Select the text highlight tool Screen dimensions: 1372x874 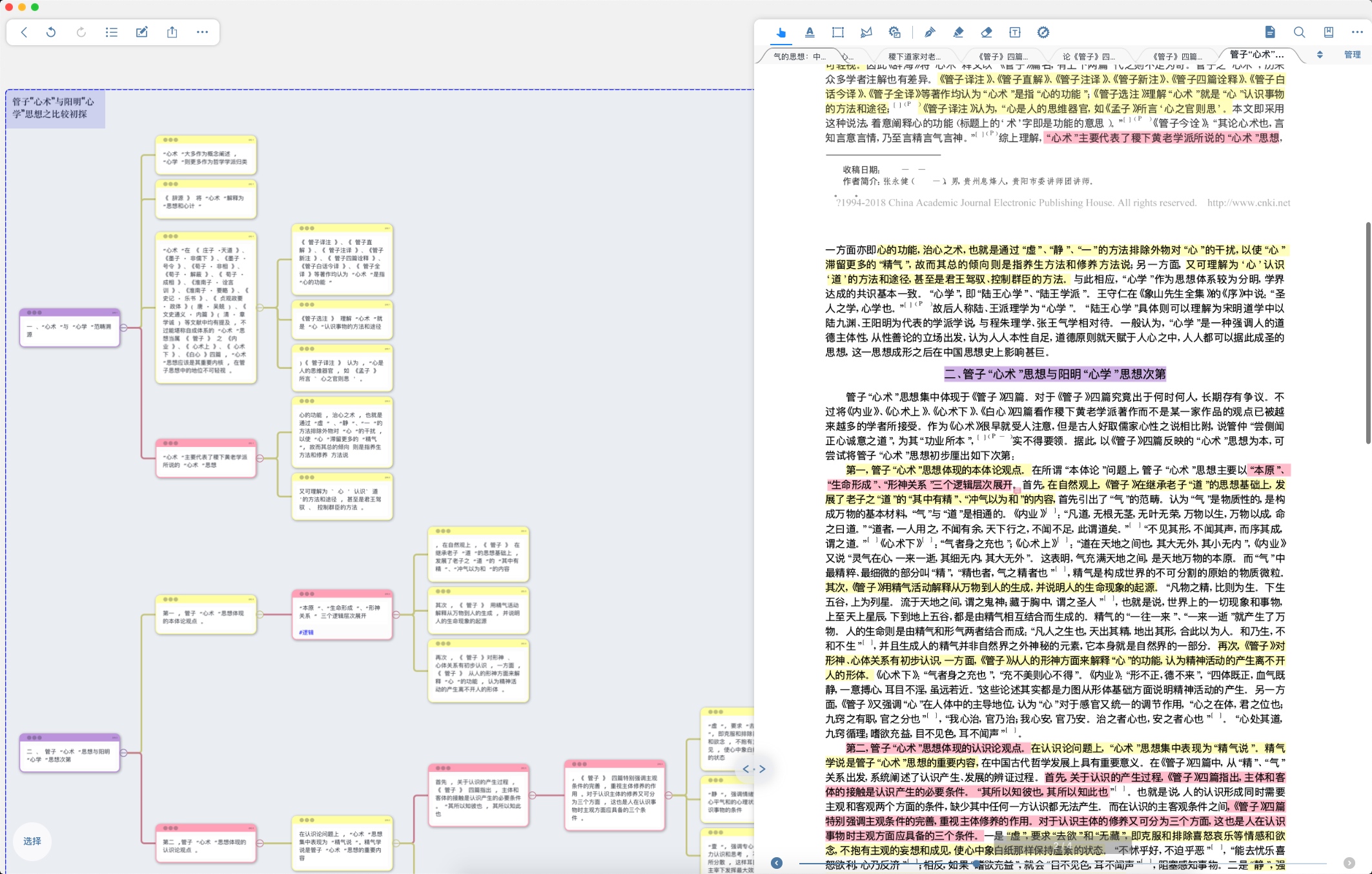810,32
